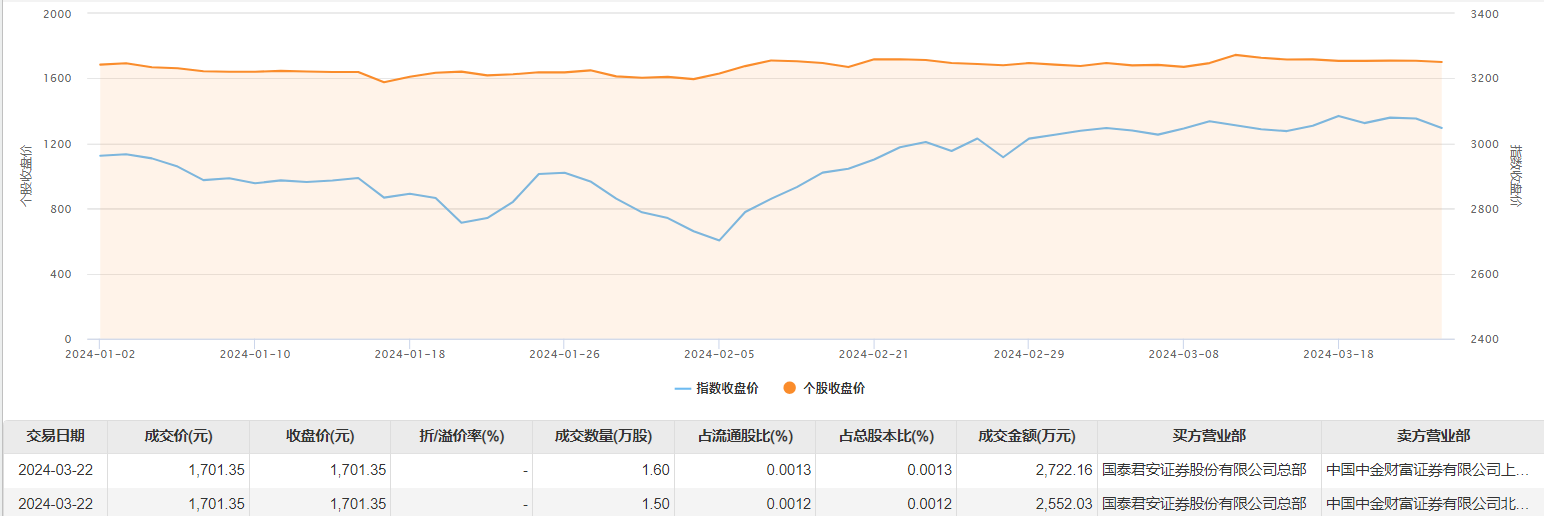This screenshot has height=516, width=1544.
Task: Click the 2024-02-21 x-axis date label
Action: click(874, 353)
